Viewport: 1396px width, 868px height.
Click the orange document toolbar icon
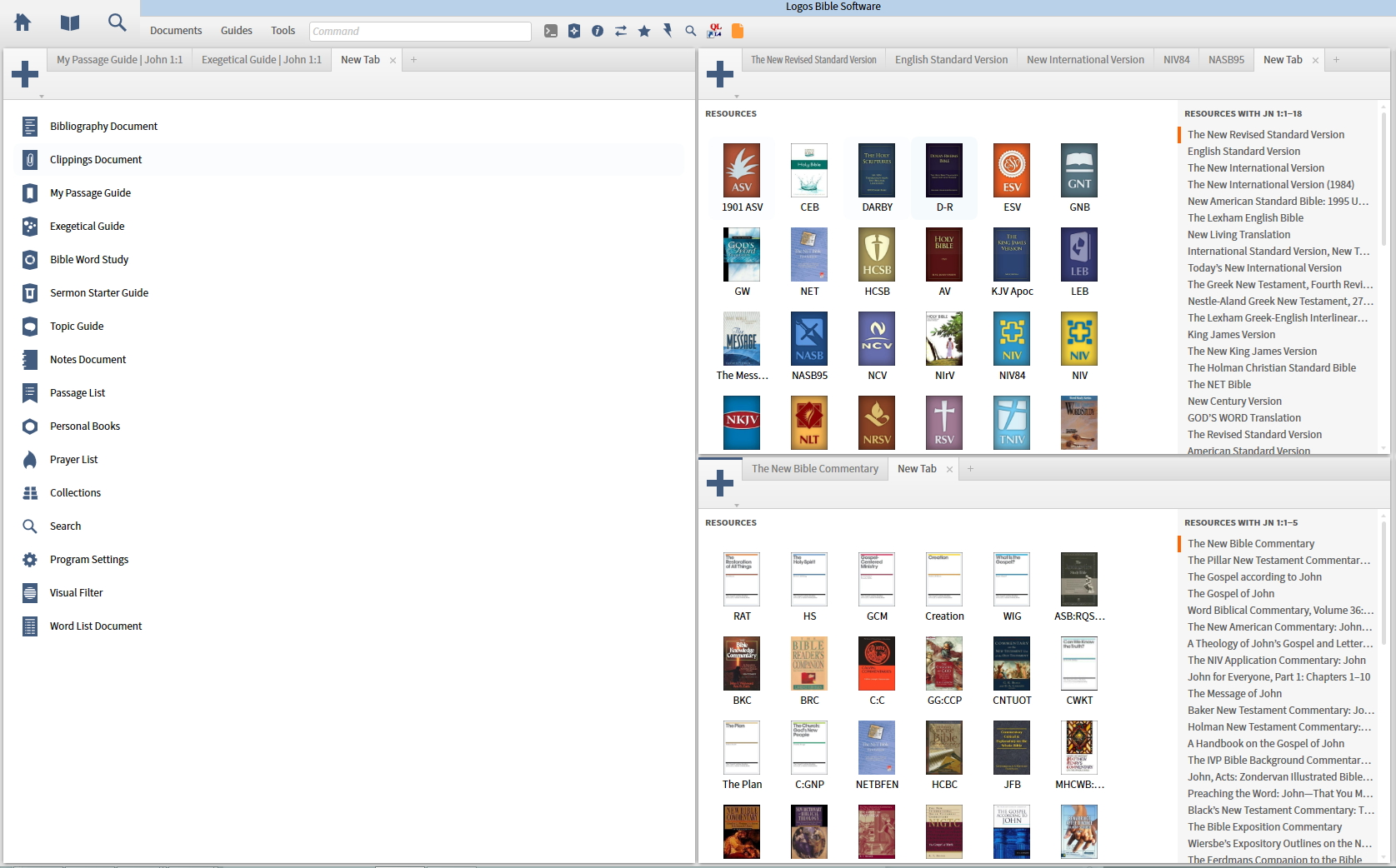coord(738,31)
